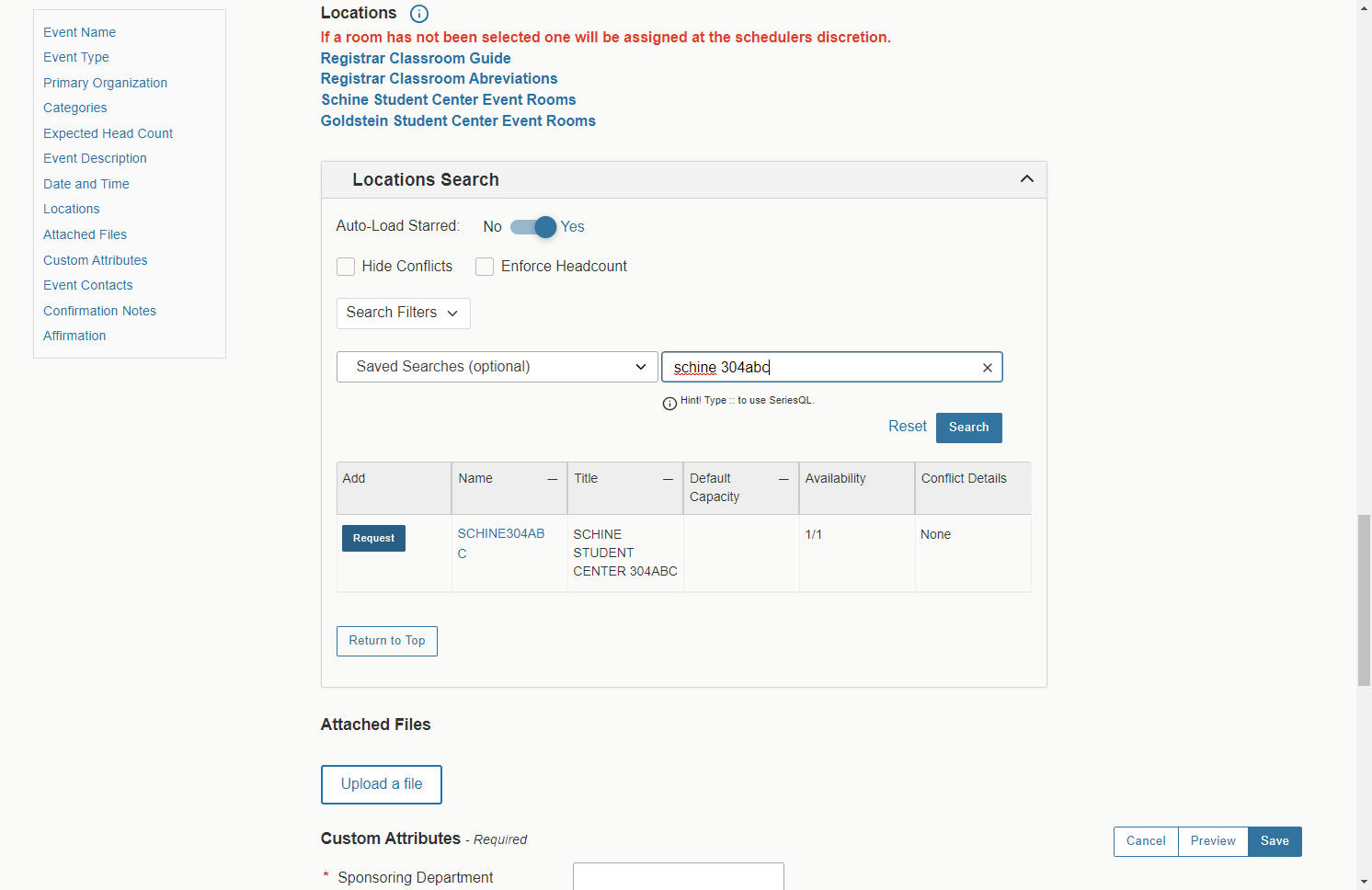1372x890 pixels.
Task: Click the Upload a file button
Action: tap(382, 784)
